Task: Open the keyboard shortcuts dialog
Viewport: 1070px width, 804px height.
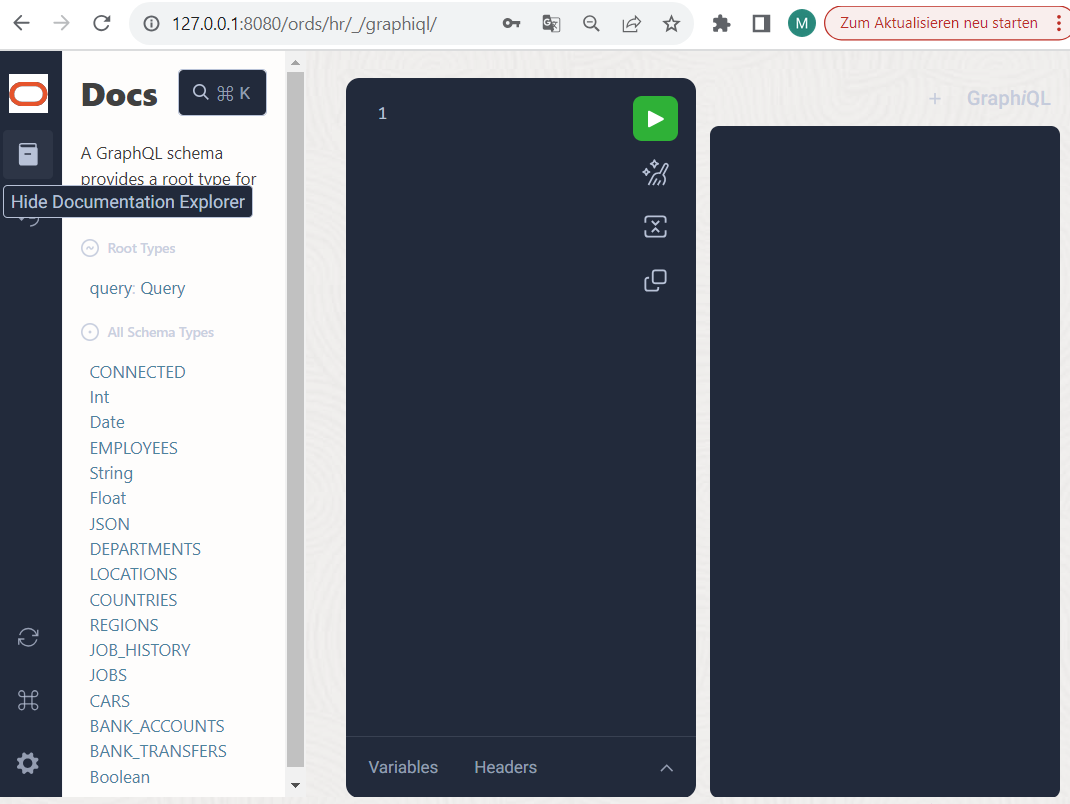Action: (27, 700)
